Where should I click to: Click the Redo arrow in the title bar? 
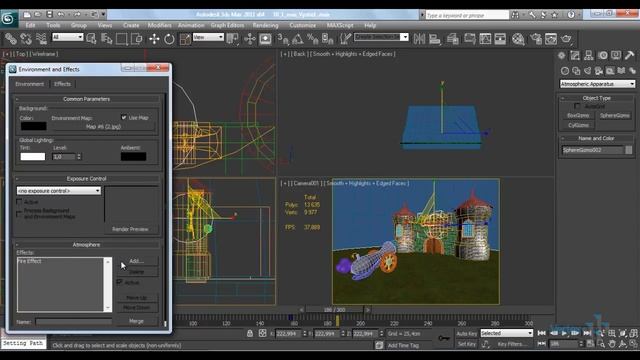tap(77, 15)
